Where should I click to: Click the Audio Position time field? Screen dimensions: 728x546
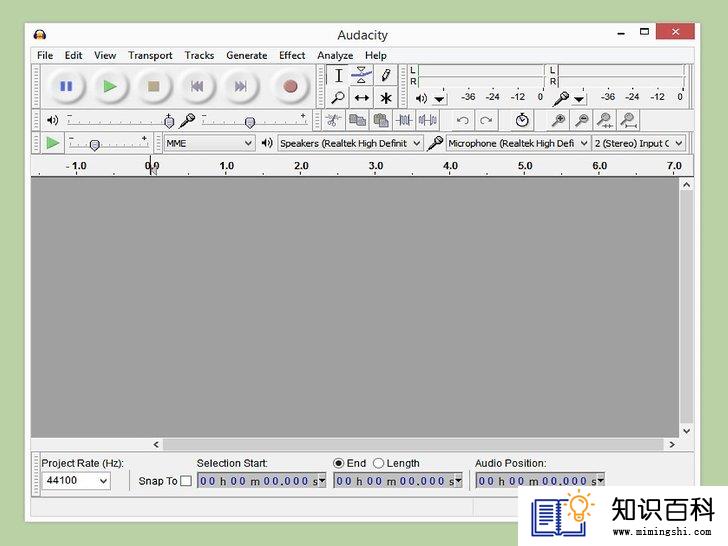540,481
